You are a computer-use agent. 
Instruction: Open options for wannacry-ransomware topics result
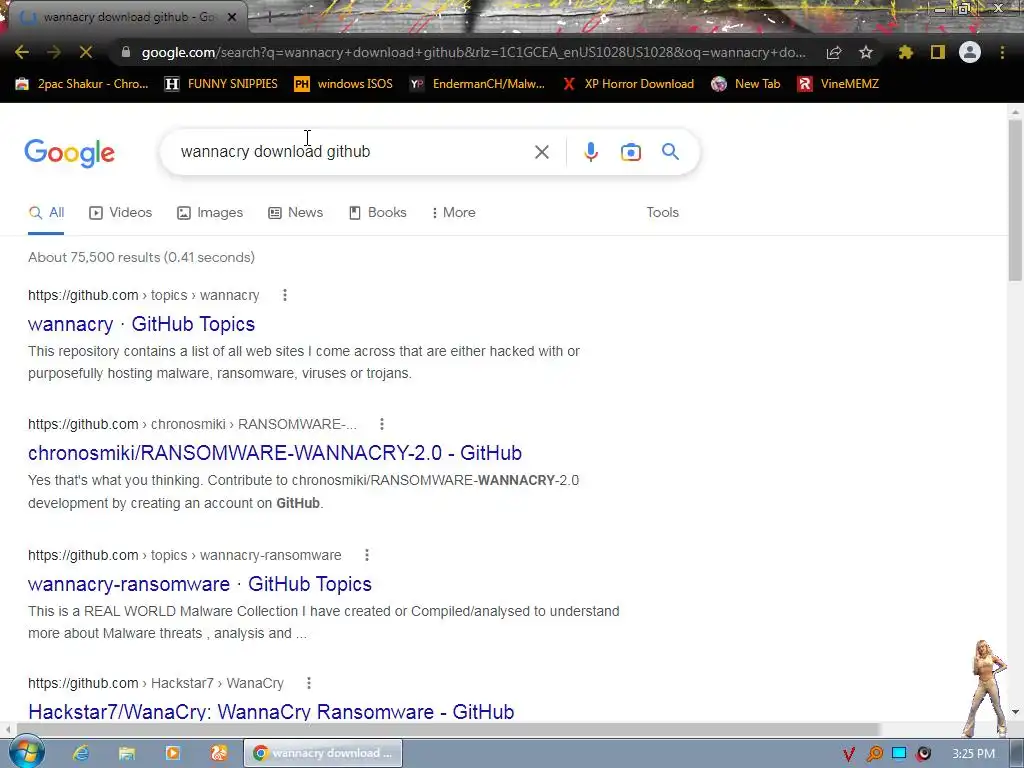coord(367,555)
